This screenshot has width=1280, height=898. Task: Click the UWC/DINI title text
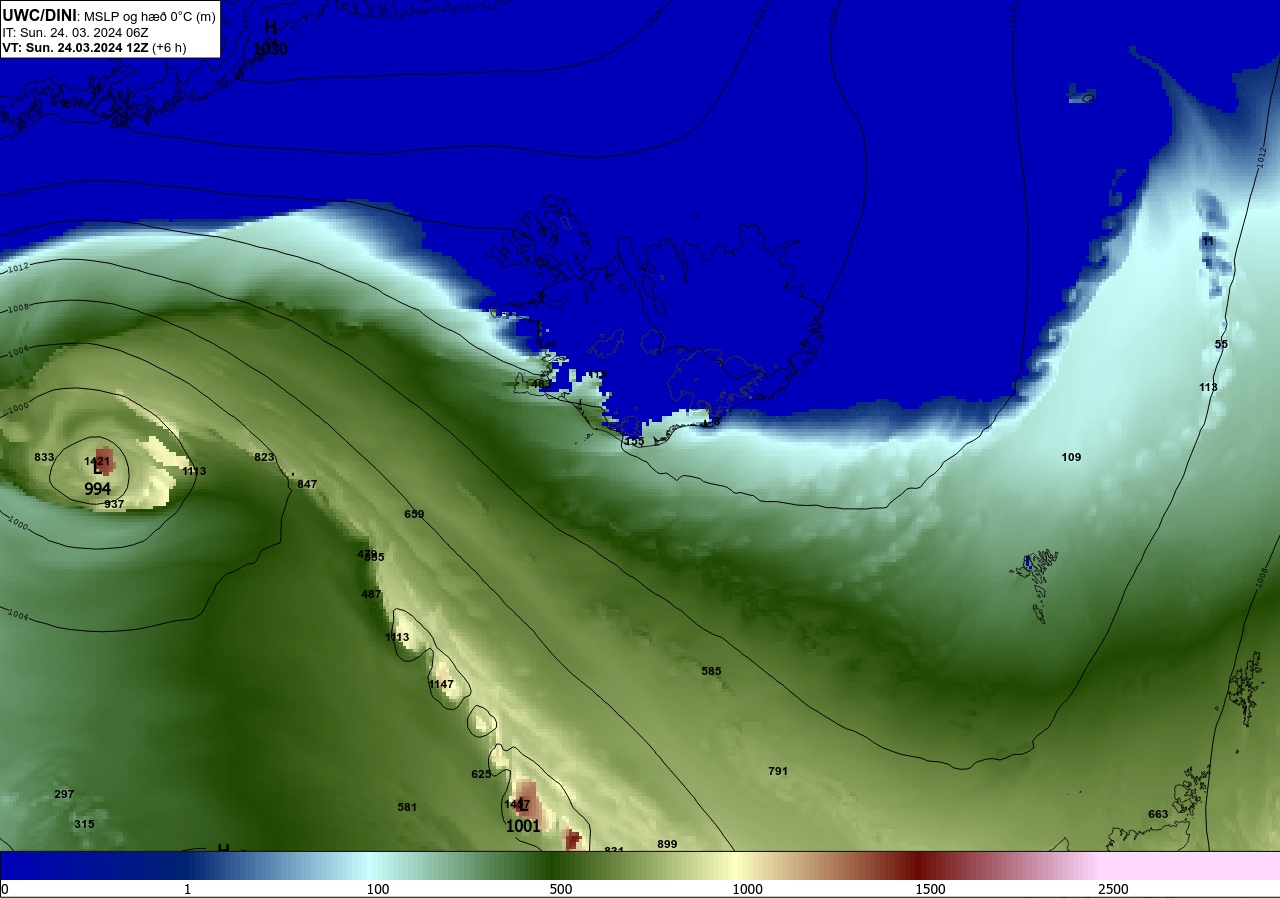pos(40,15)
